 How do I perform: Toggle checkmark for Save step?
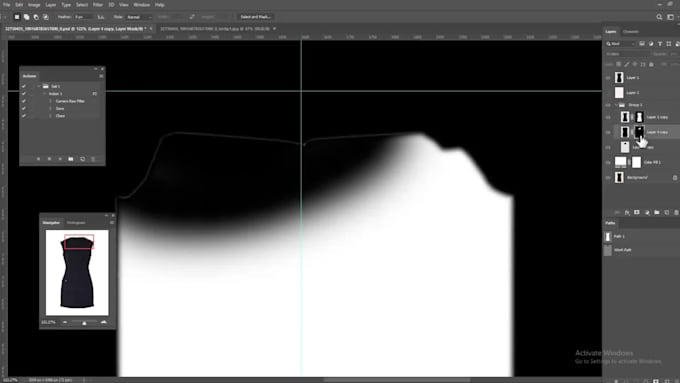pyautogui.click(x=24, y=108)
